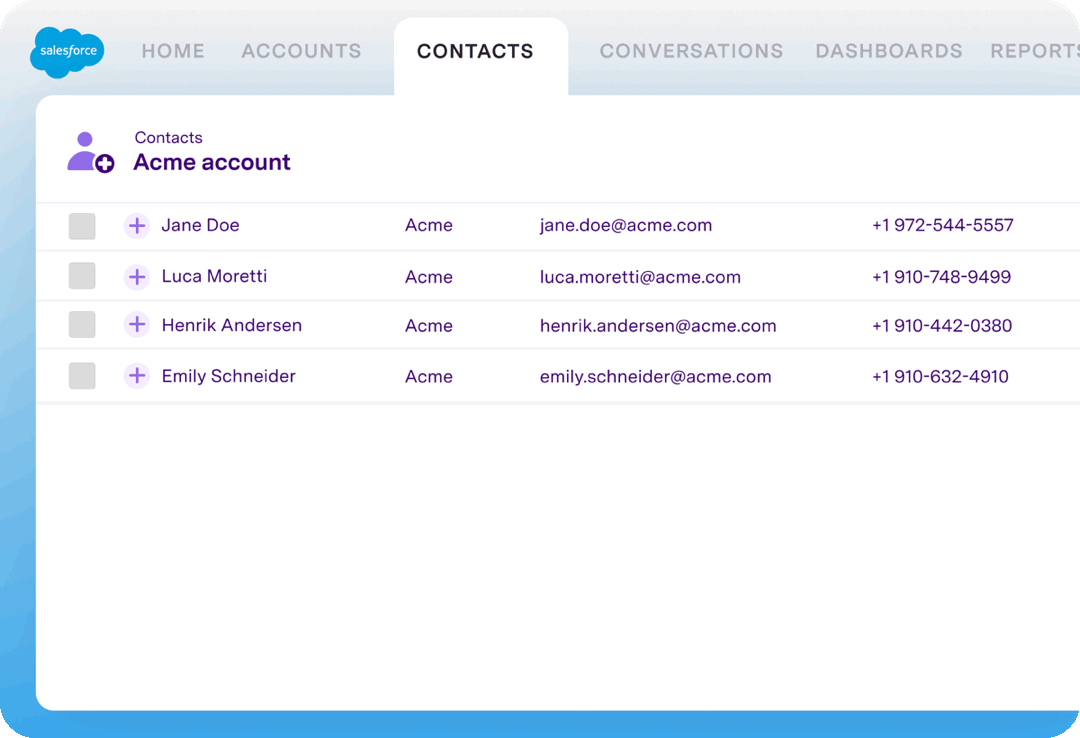Click the plus icon near Emily Schneider
Viewport: 1080px width, 738px height.
(x=137, y=375)
